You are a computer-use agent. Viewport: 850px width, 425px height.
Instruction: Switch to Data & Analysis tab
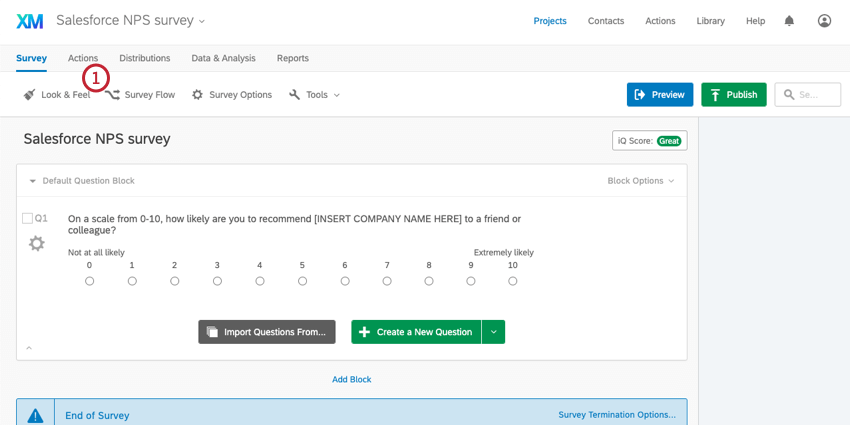(x=223, y=58)
